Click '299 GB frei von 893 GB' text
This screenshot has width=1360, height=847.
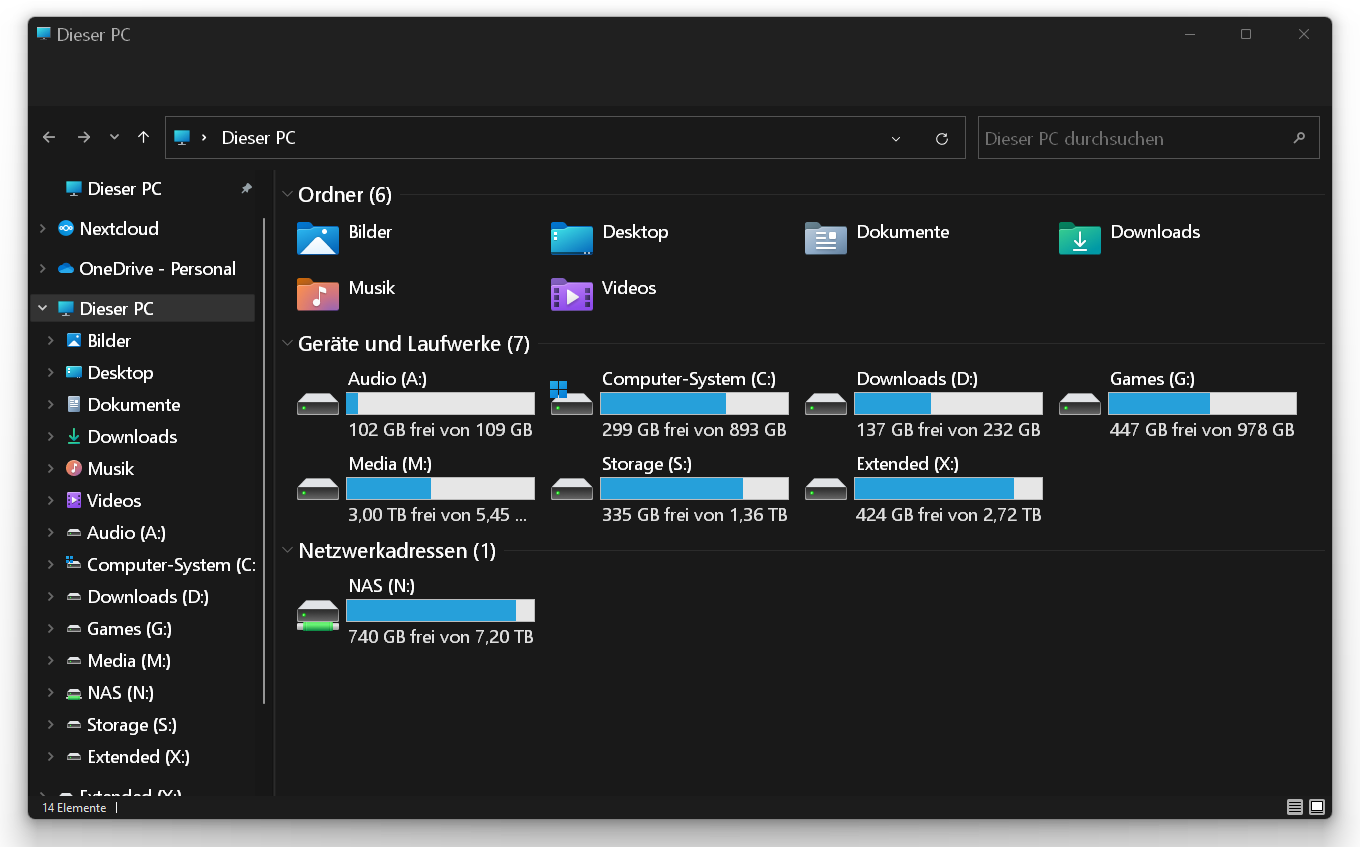coord(694,430)
